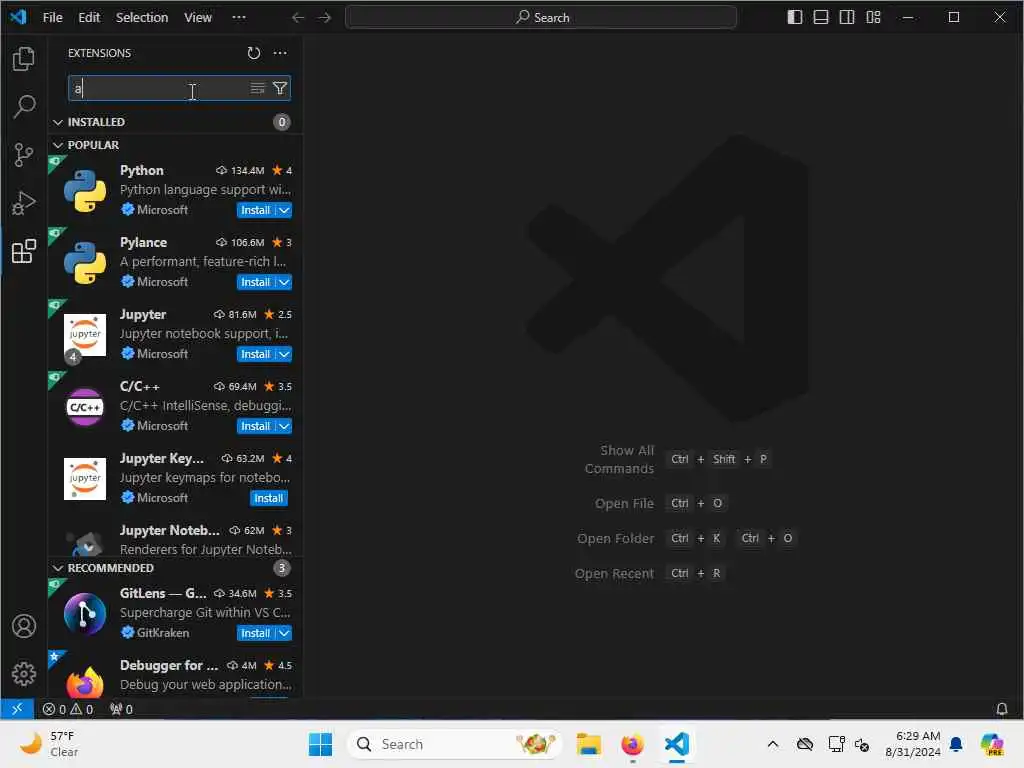Image resolution: width=1024 pixels, height=768 pixels.
Task: Open the Manage gear icon
Action: [24, 674]
